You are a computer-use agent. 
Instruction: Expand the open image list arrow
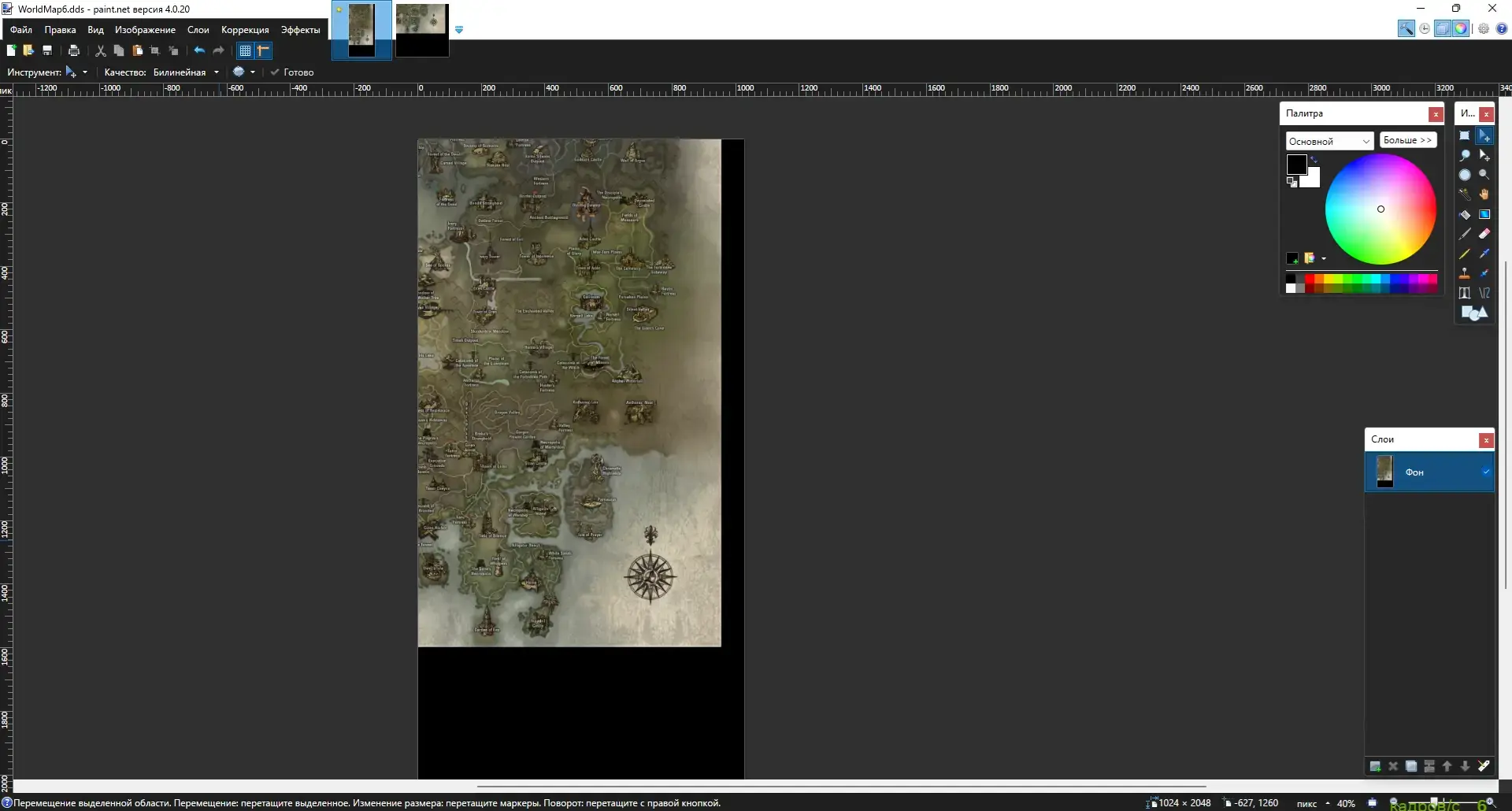(459, 30)
